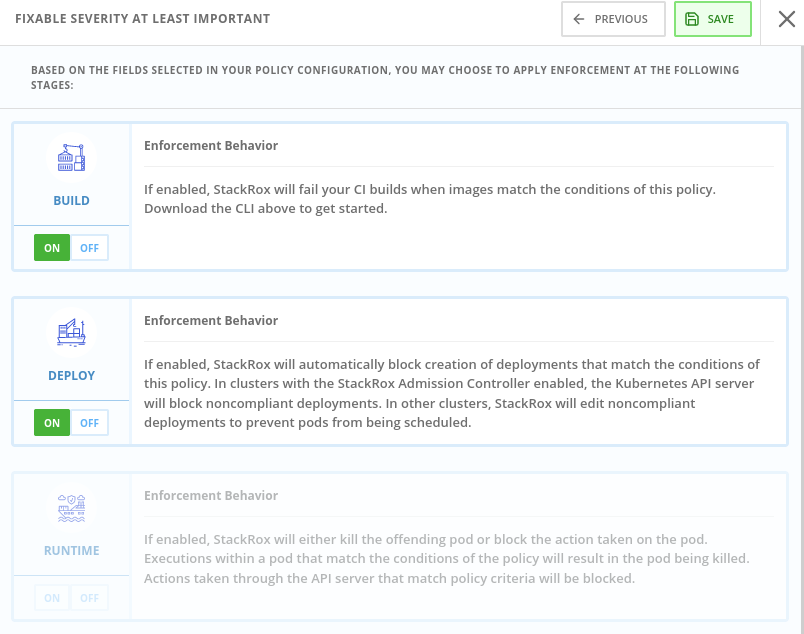
Task: Click the disabled Runtime ON toggle
Action: 52,598
